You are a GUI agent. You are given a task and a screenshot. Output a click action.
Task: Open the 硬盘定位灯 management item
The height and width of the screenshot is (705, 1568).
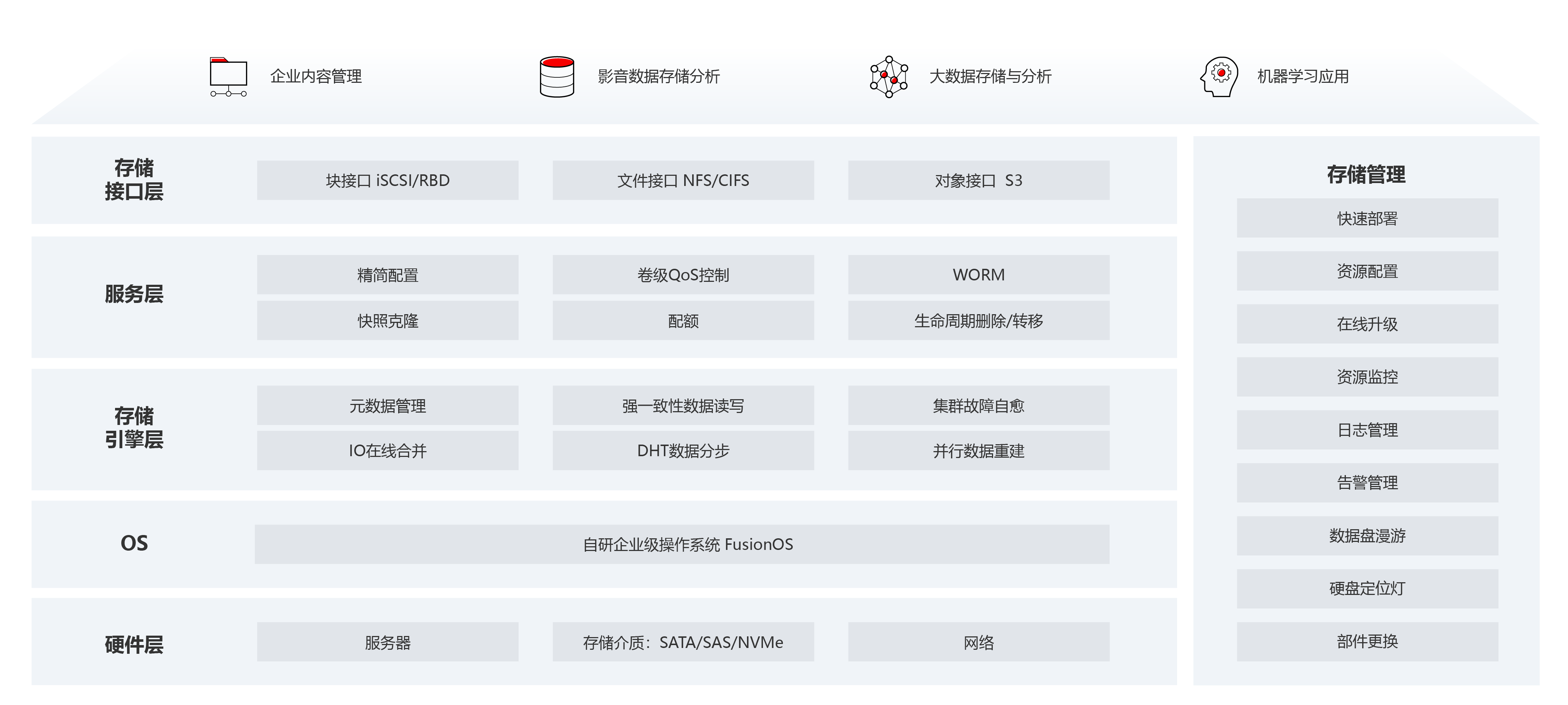coord(1367,589)
